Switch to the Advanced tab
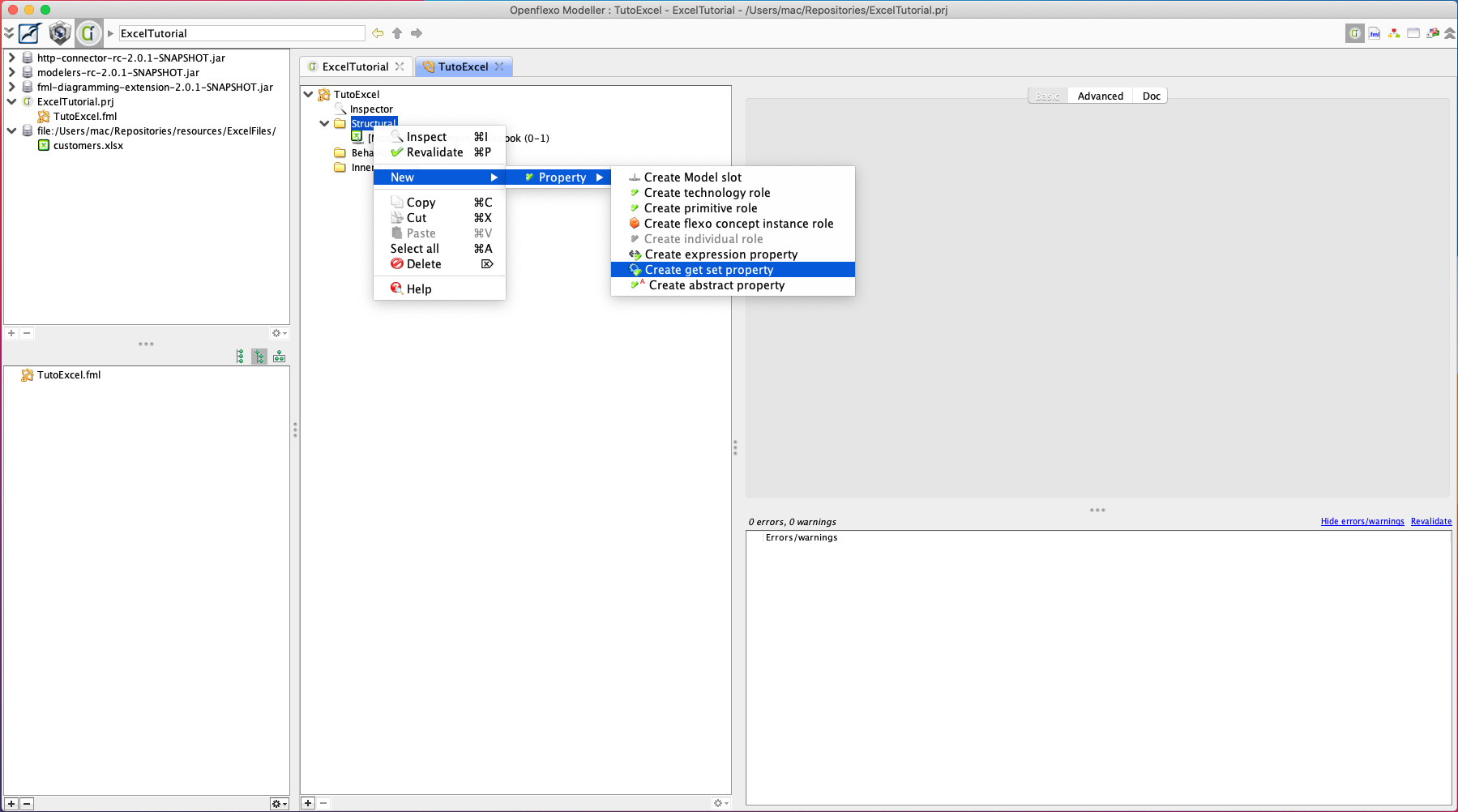The width and height of the screenshot is (1458, 812). click(1100, 96)
